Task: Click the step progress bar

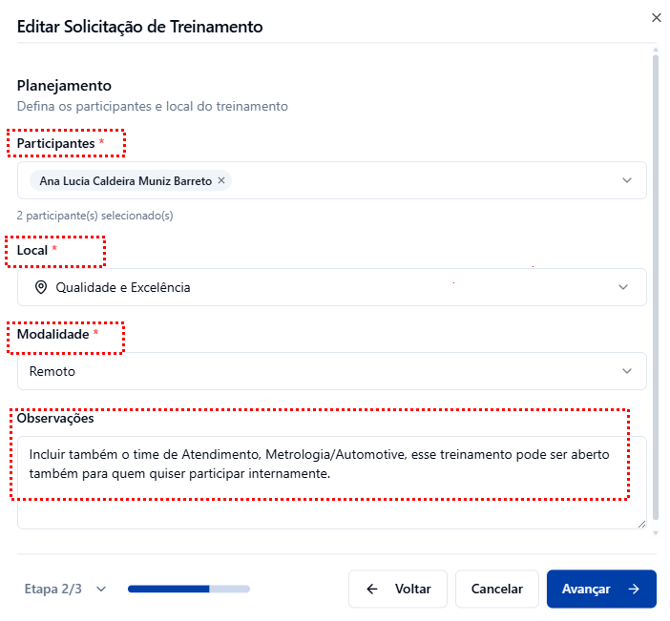Action: pyautogui.click(x=188, y=589)
